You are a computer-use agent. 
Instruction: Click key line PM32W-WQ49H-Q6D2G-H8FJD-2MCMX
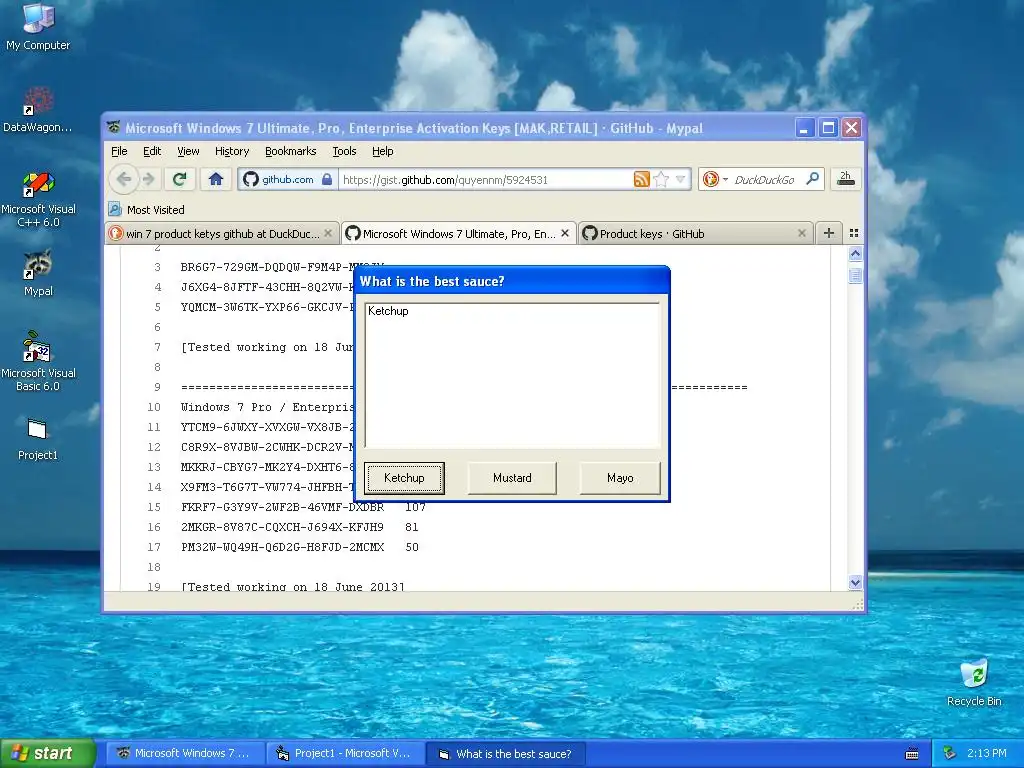282,547
